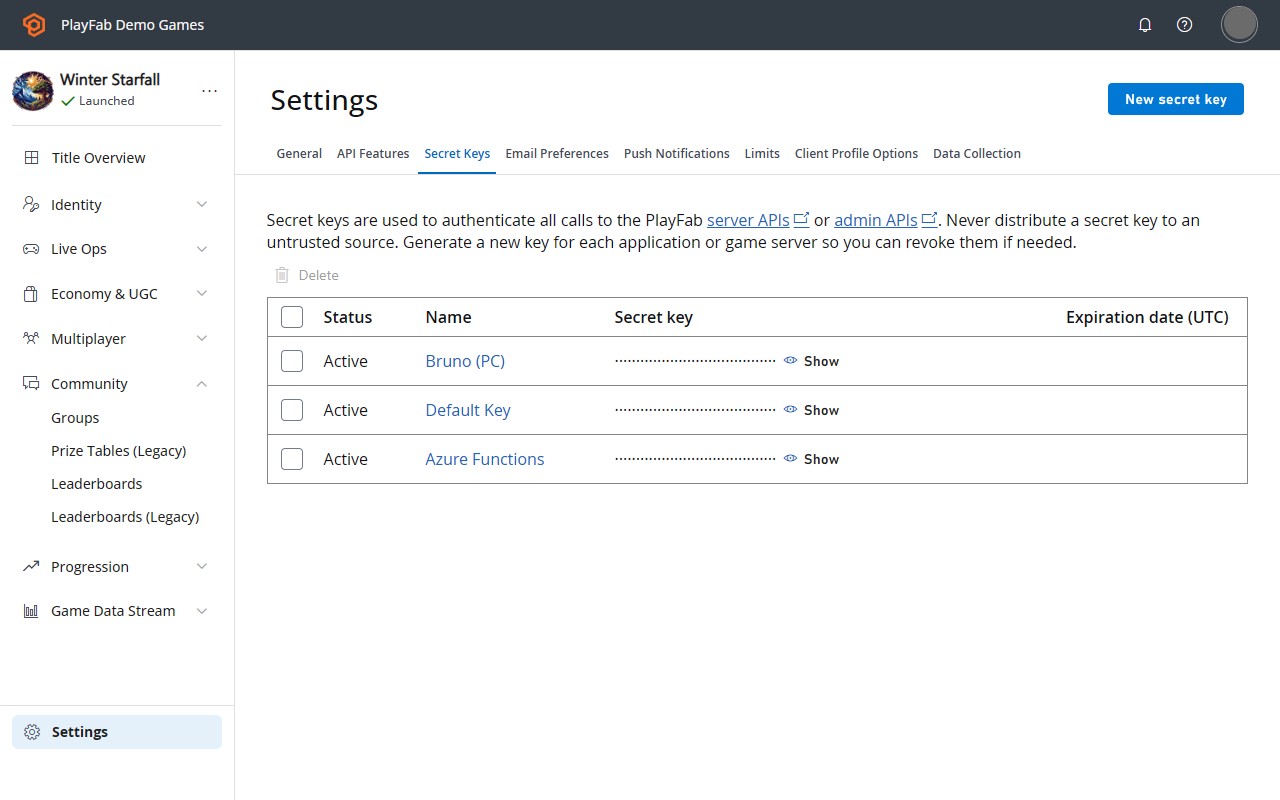Viewport: 1280px width, 800px height.
Task: Switch to the API Features tab
Action: click(373, 154)
